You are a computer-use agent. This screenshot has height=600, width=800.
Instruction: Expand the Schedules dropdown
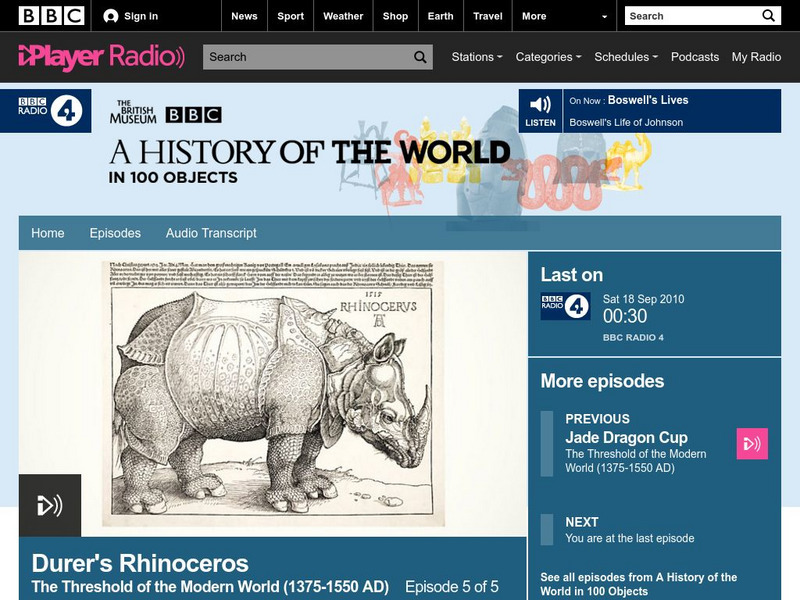625,57
